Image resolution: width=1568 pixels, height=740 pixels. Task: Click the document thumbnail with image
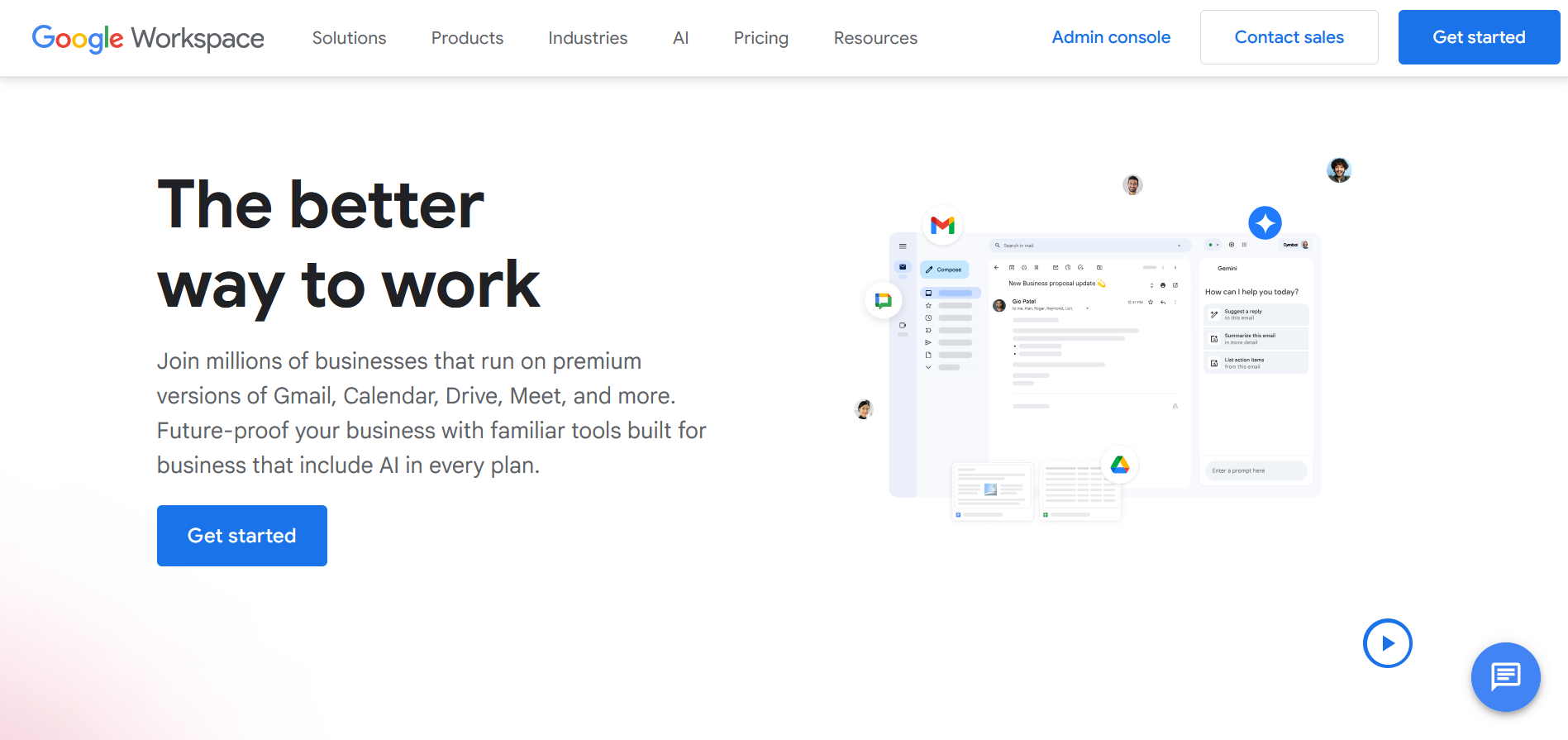(x=993, y=493)
